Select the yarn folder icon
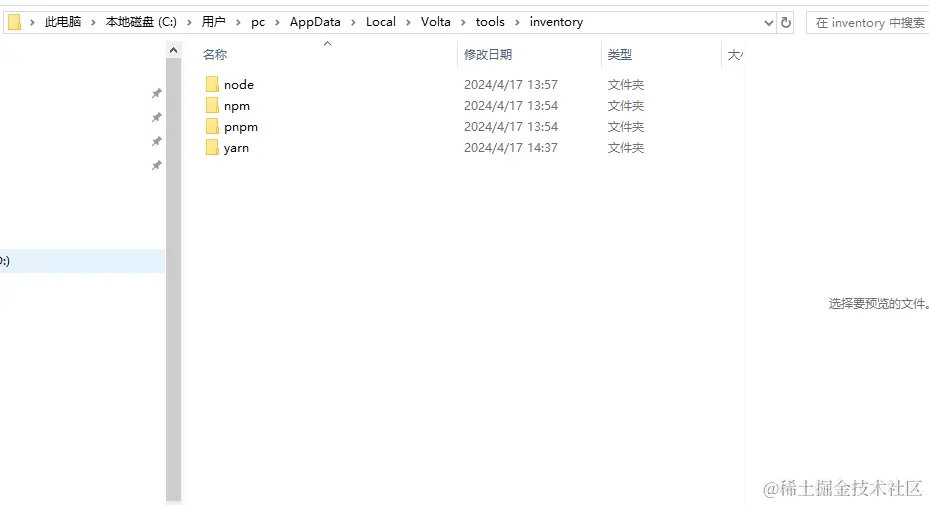929x505 pixels. (x=212, y=148)
